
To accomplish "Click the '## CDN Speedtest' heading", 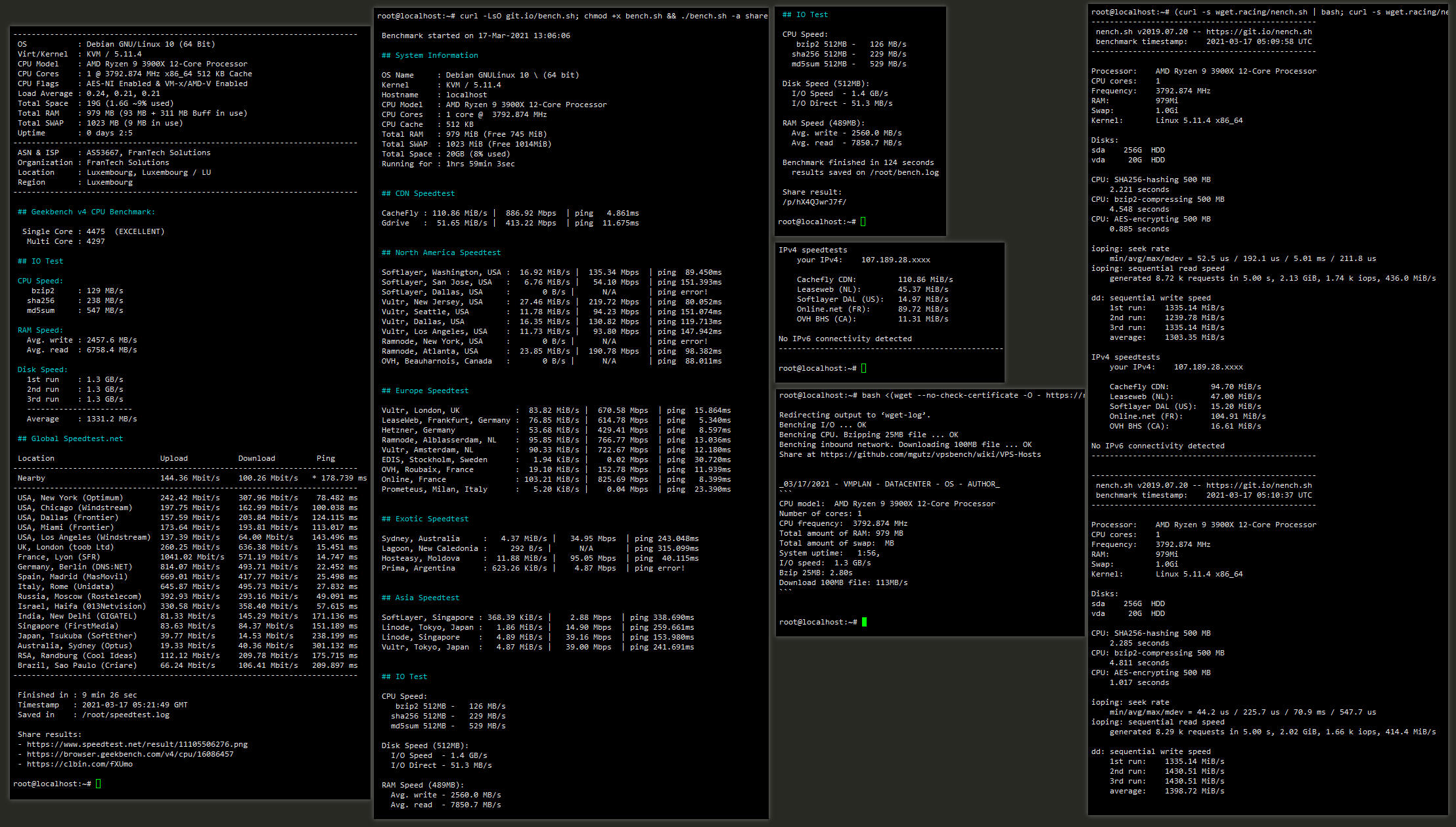I will pos(418,193).
